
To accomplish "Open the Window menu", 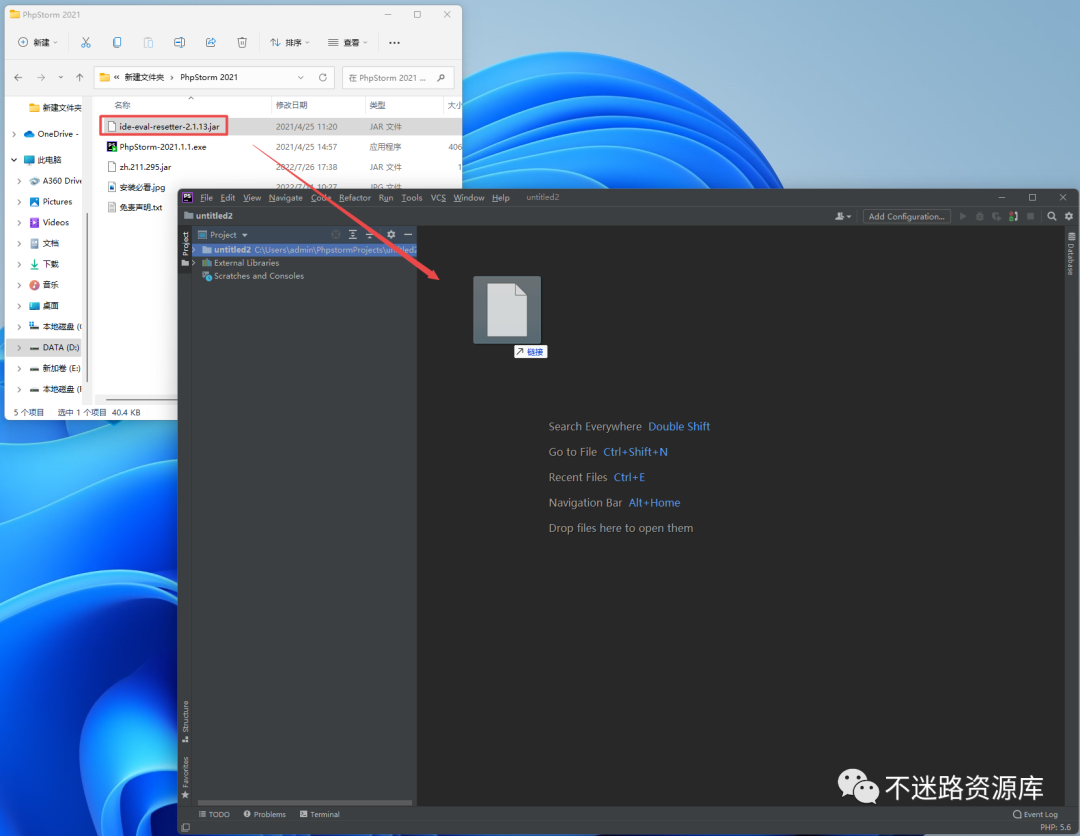I will (468, 198).
